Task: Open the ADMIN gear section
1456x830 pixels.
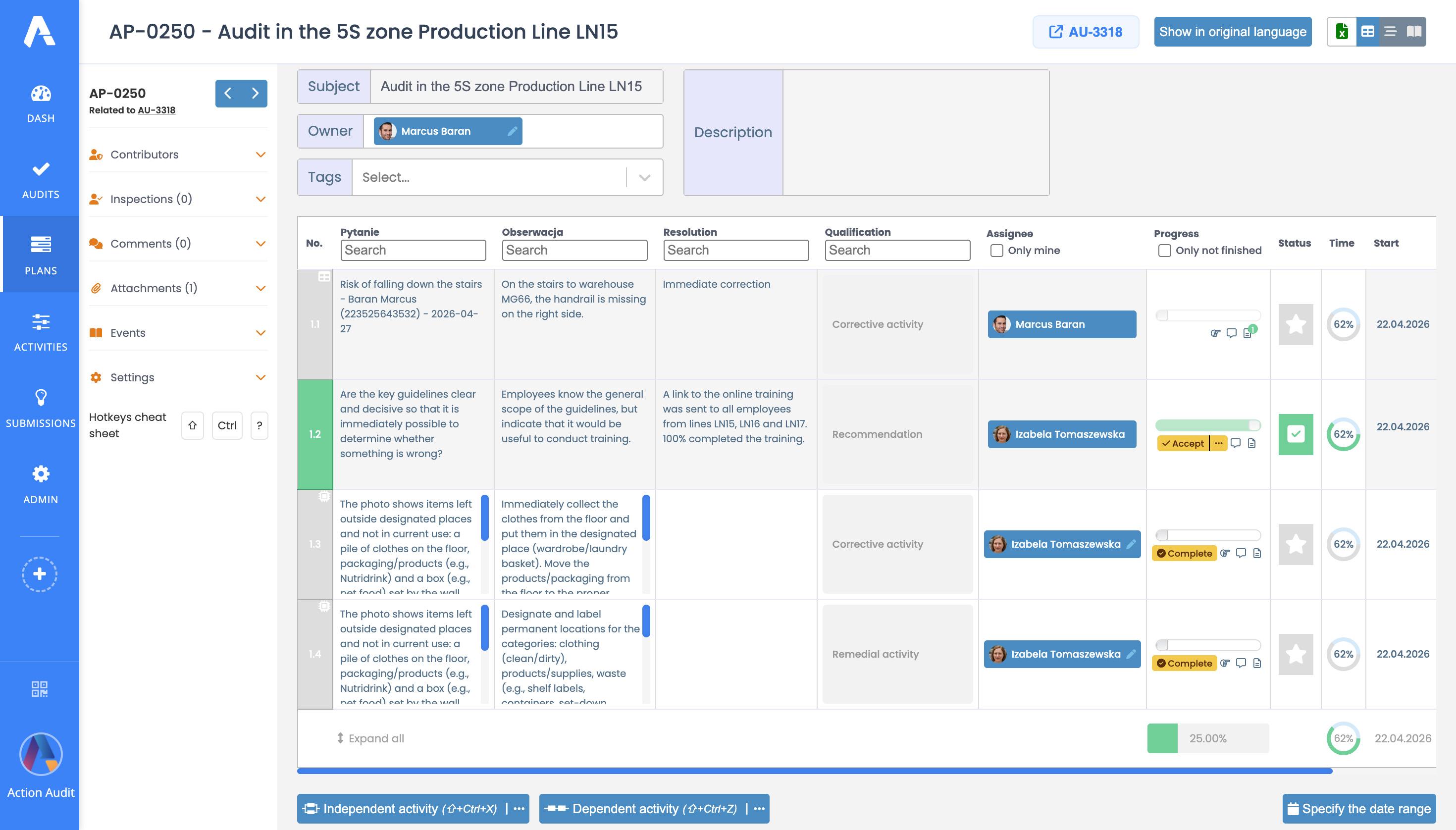Action: (x=40, y=484)
